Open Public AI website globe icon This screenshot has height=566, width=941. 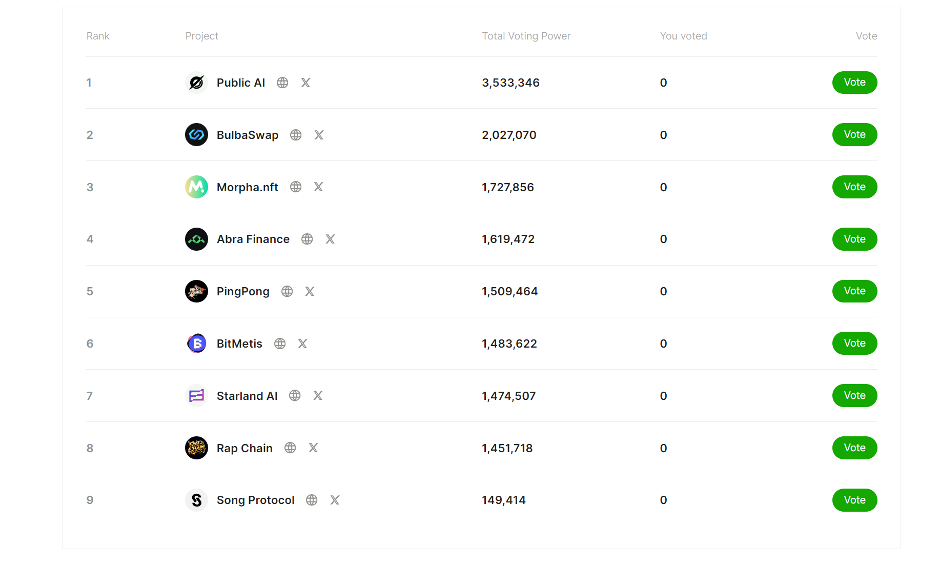coord(283,83)
